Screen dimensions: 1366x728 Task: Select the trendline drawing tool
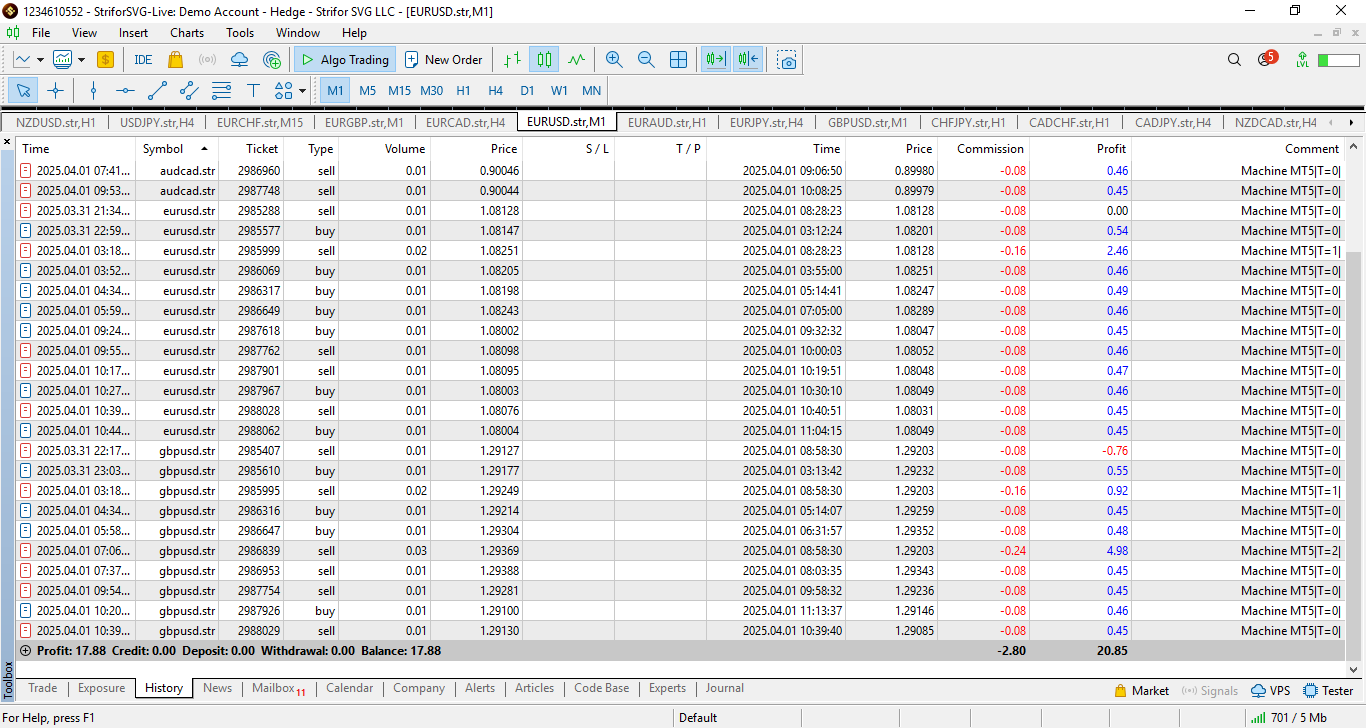pos(157,91)
